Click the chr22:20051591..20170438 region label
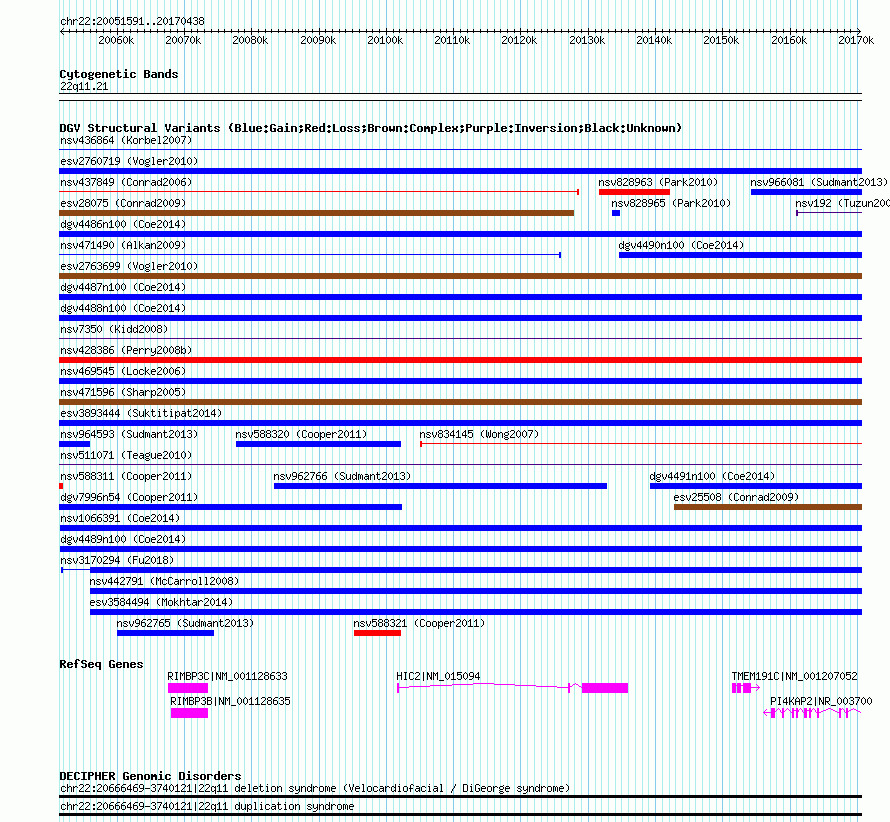The height and width of the screenshot is (822, 890). coord(132,22)
